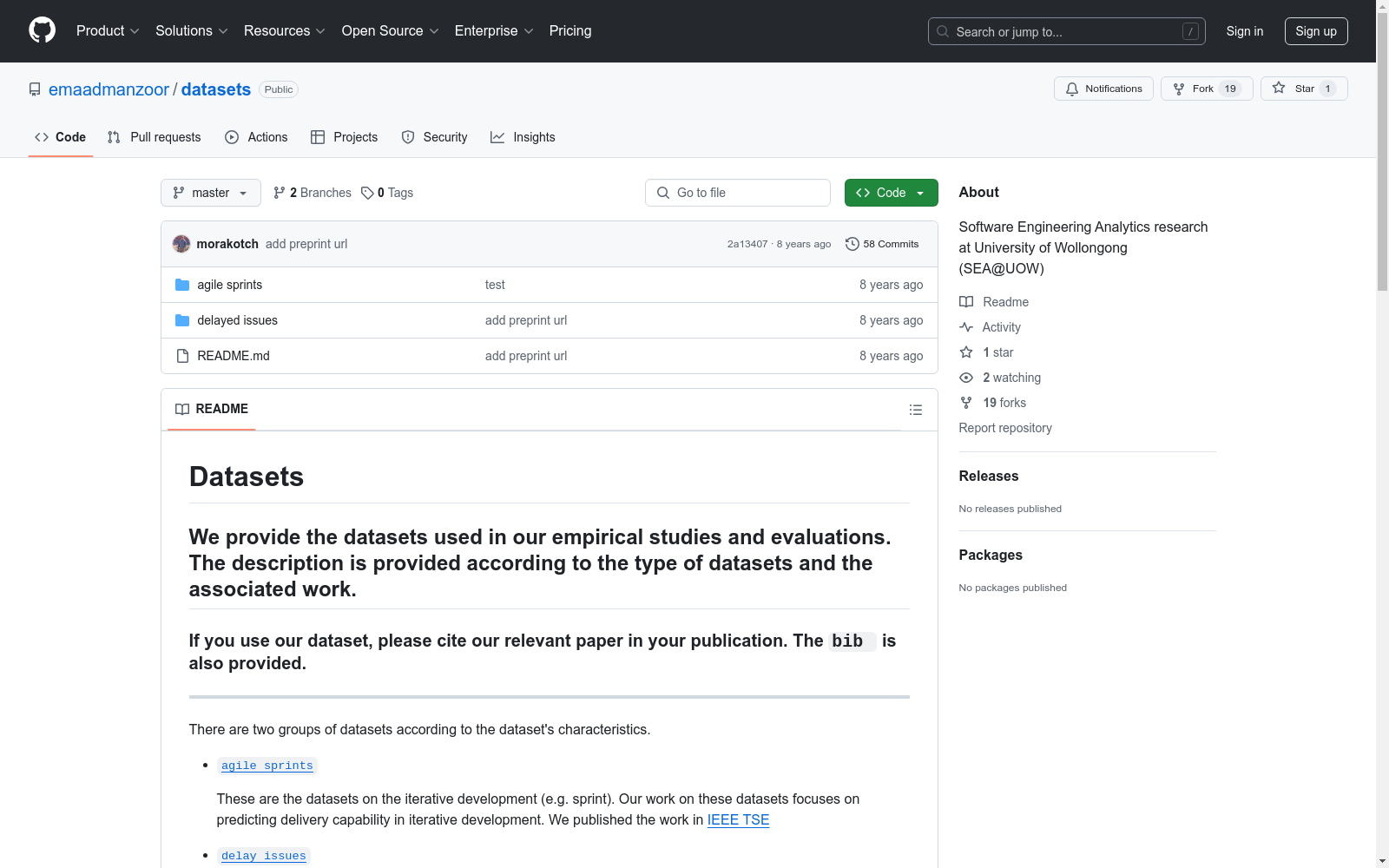
Task: Click the Report repository link
Action: 1005,428
